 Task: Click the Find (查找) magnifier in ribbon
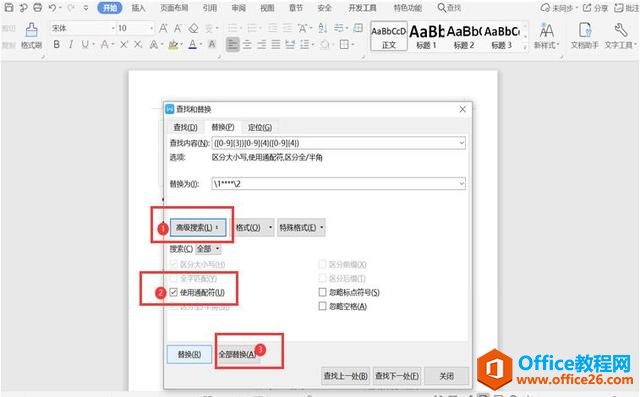click(x=442, y=8)
